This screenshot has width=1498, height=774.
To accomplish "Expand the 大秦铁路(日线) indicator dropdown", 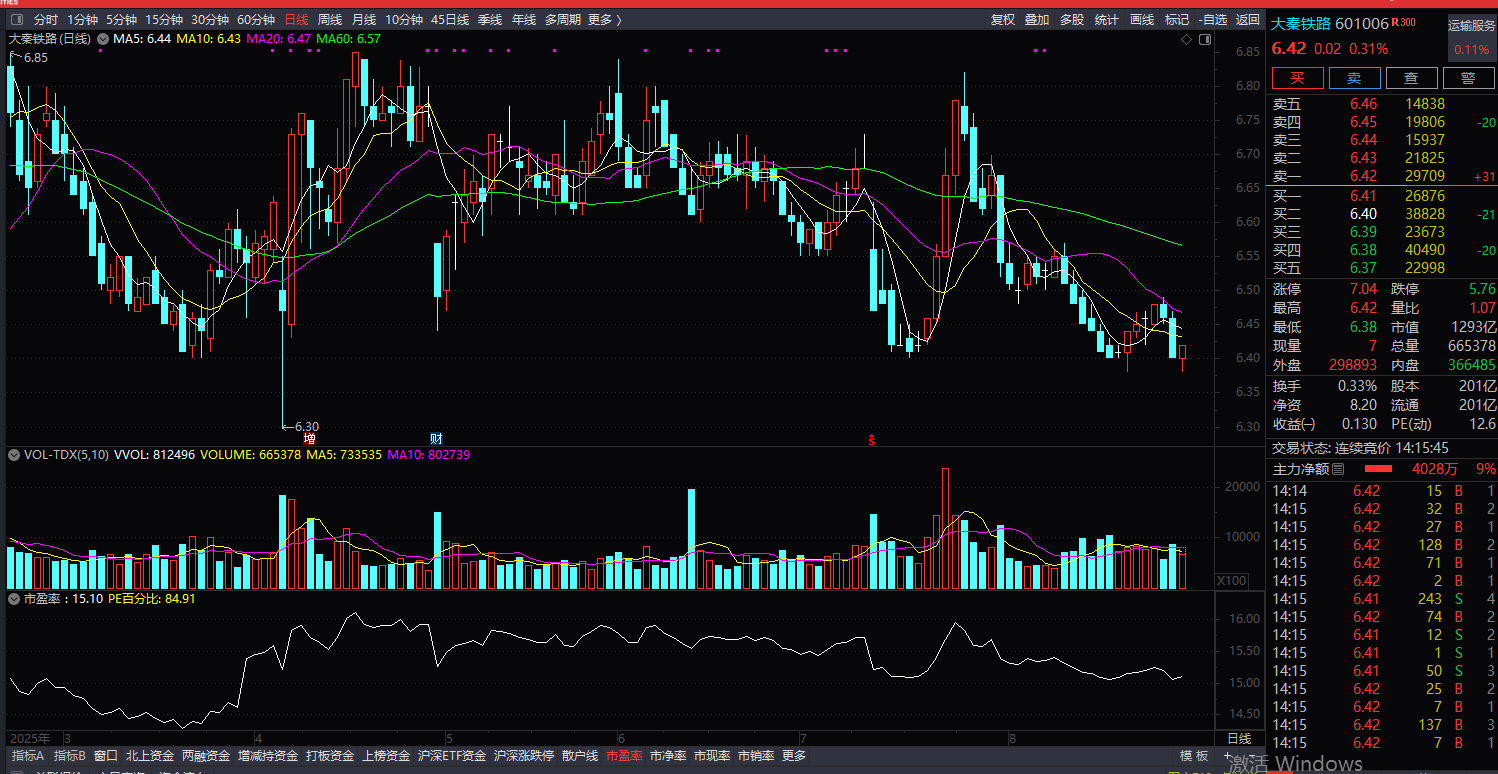I will 102,39.
